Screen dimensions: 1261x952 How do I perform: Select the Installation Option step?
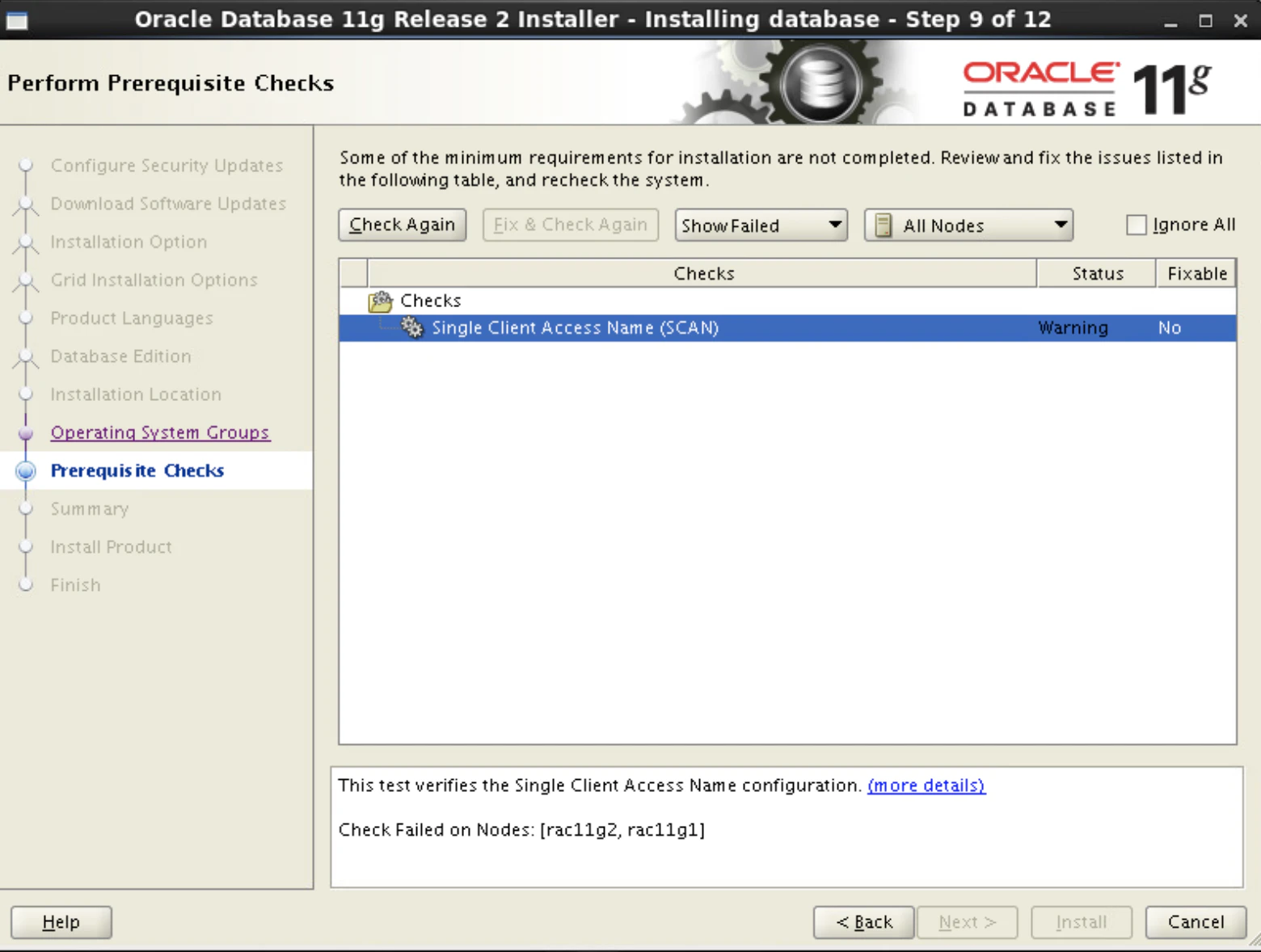(x=129, y=242)
